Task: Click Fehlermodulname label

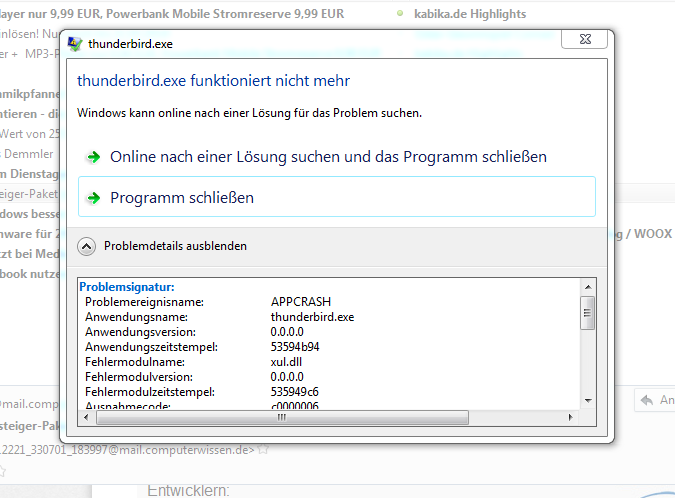Action: click(x=135, y=362)
